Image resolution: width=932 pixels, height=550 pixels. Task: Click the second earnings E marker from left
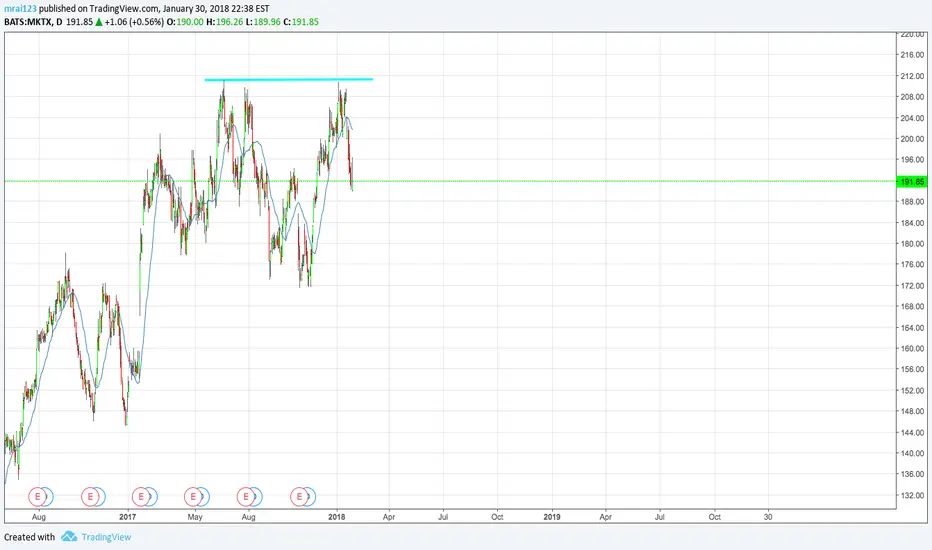pyautogui.click(x=90, y=496)
